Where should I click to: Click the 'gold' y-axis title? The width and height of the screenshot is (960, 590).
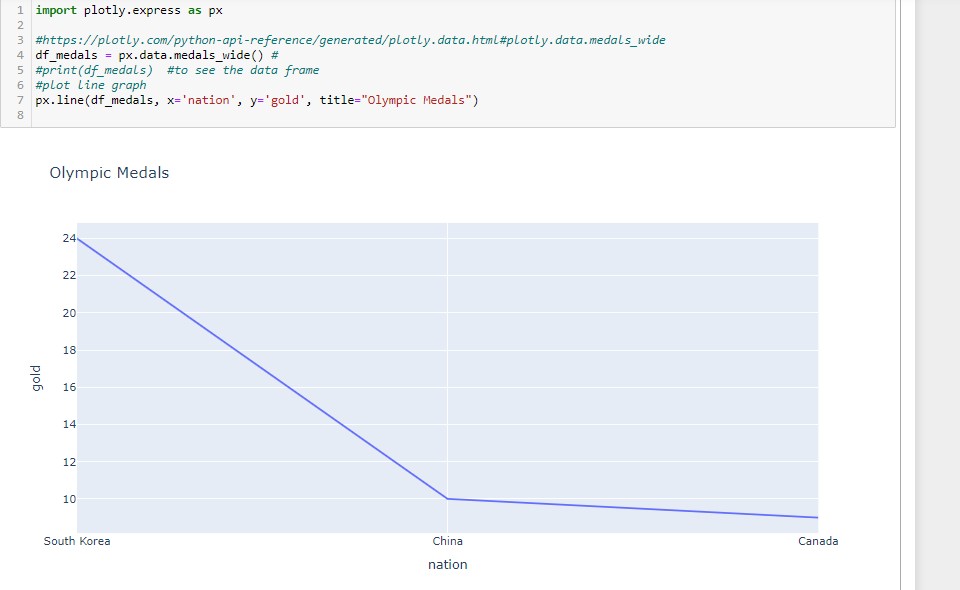tap(35, 378)
